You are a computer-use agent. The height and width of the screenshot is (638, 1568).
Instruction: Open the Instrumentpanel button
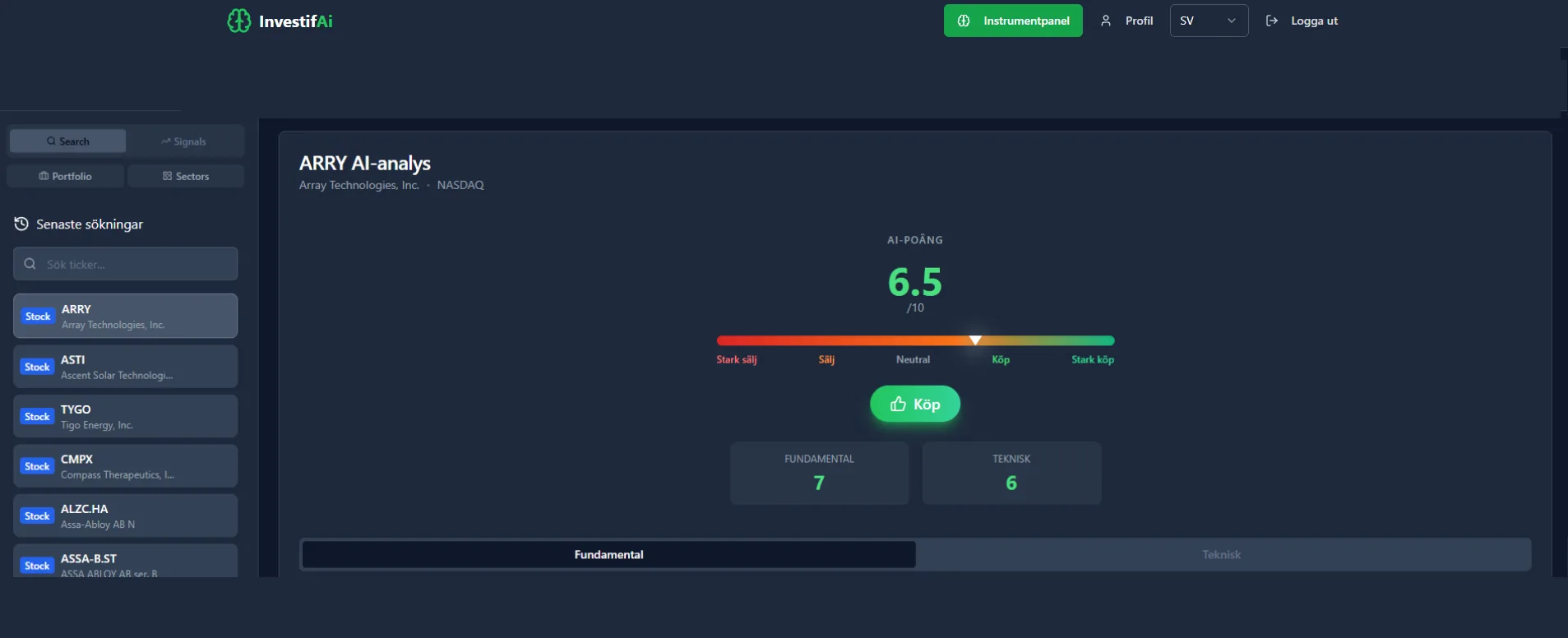pos(1013,21)
